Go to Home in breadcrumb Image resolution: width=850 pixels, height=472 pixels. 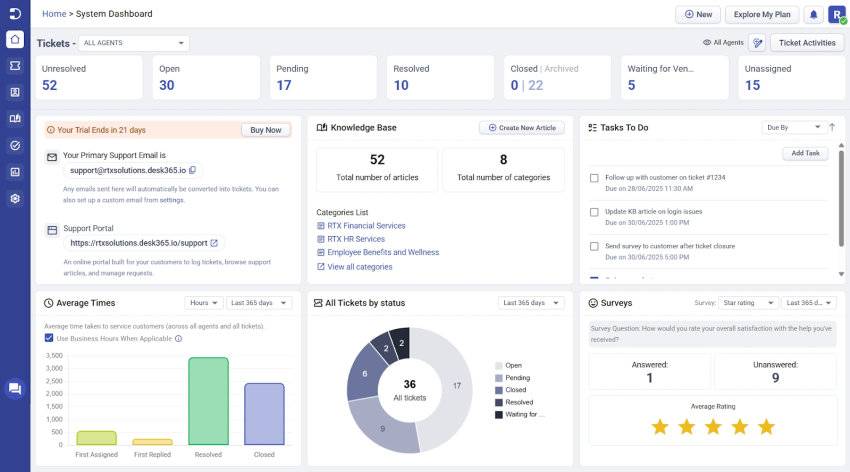(54, 14)
